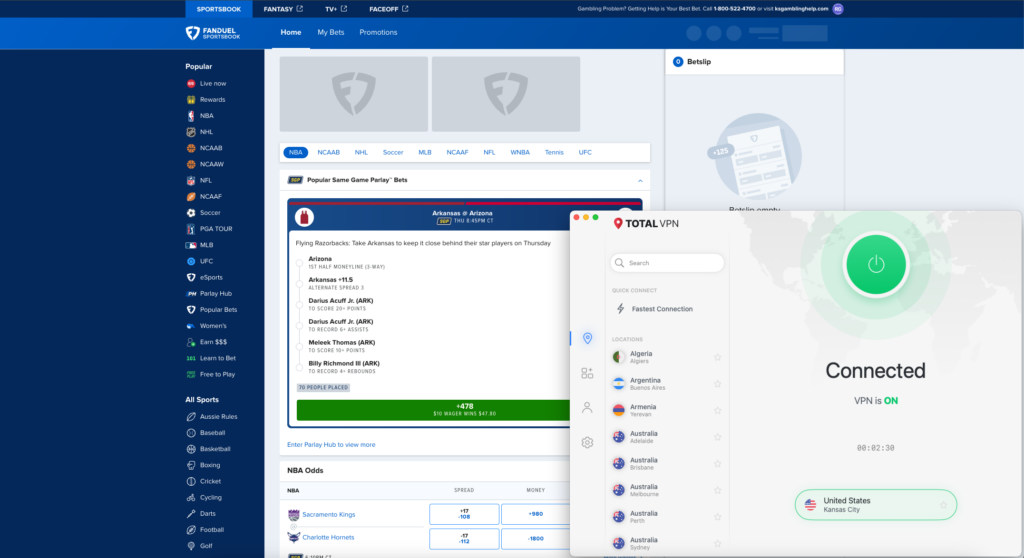Place the +478 parlay bet button
Screen dimensions: 1024x558
(x=434, y=410)
